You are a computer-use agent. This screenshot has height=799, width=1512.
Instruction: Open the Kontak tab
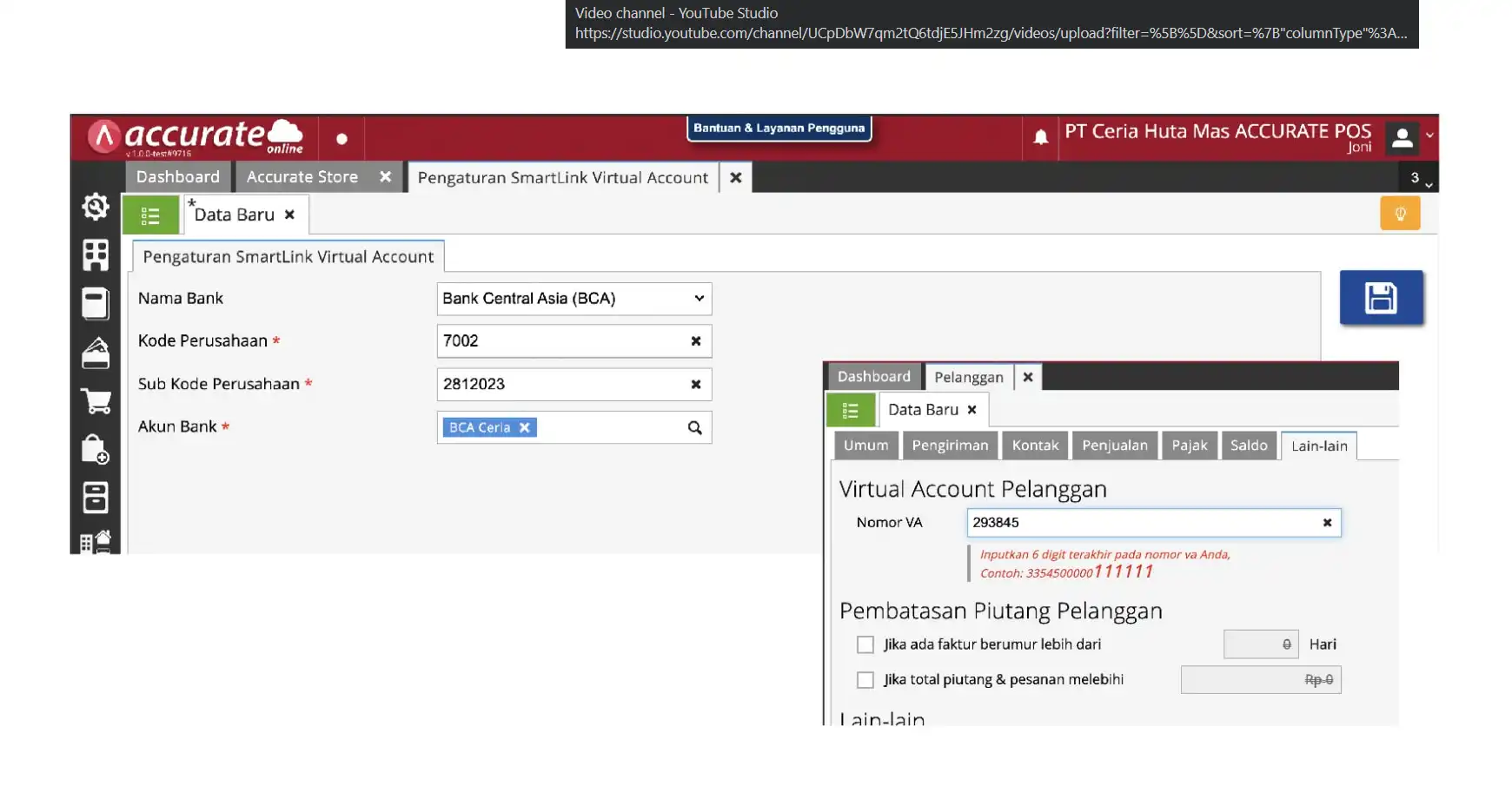coord(1035,446)
